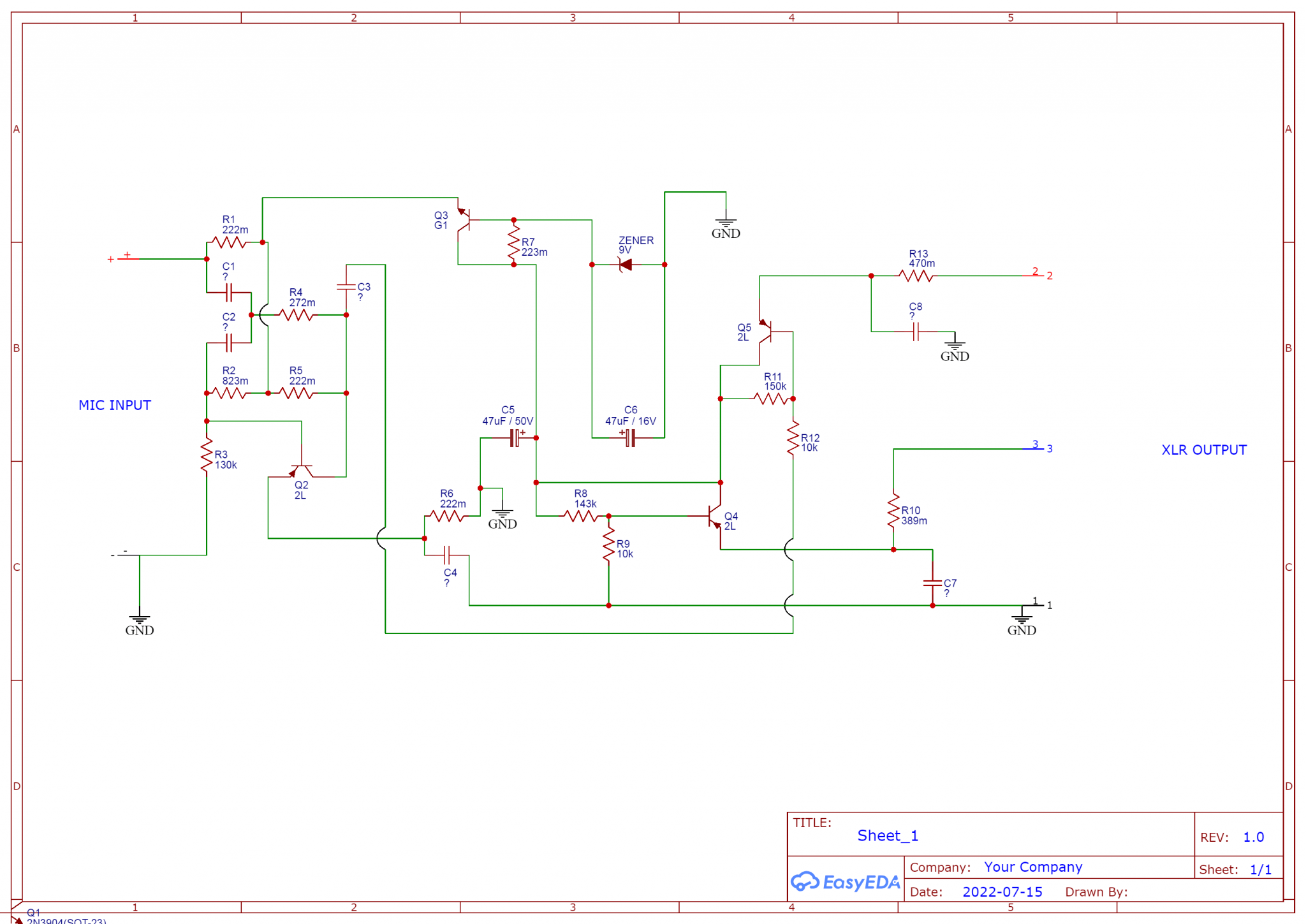Click the Your Company field

[1033, 867]
